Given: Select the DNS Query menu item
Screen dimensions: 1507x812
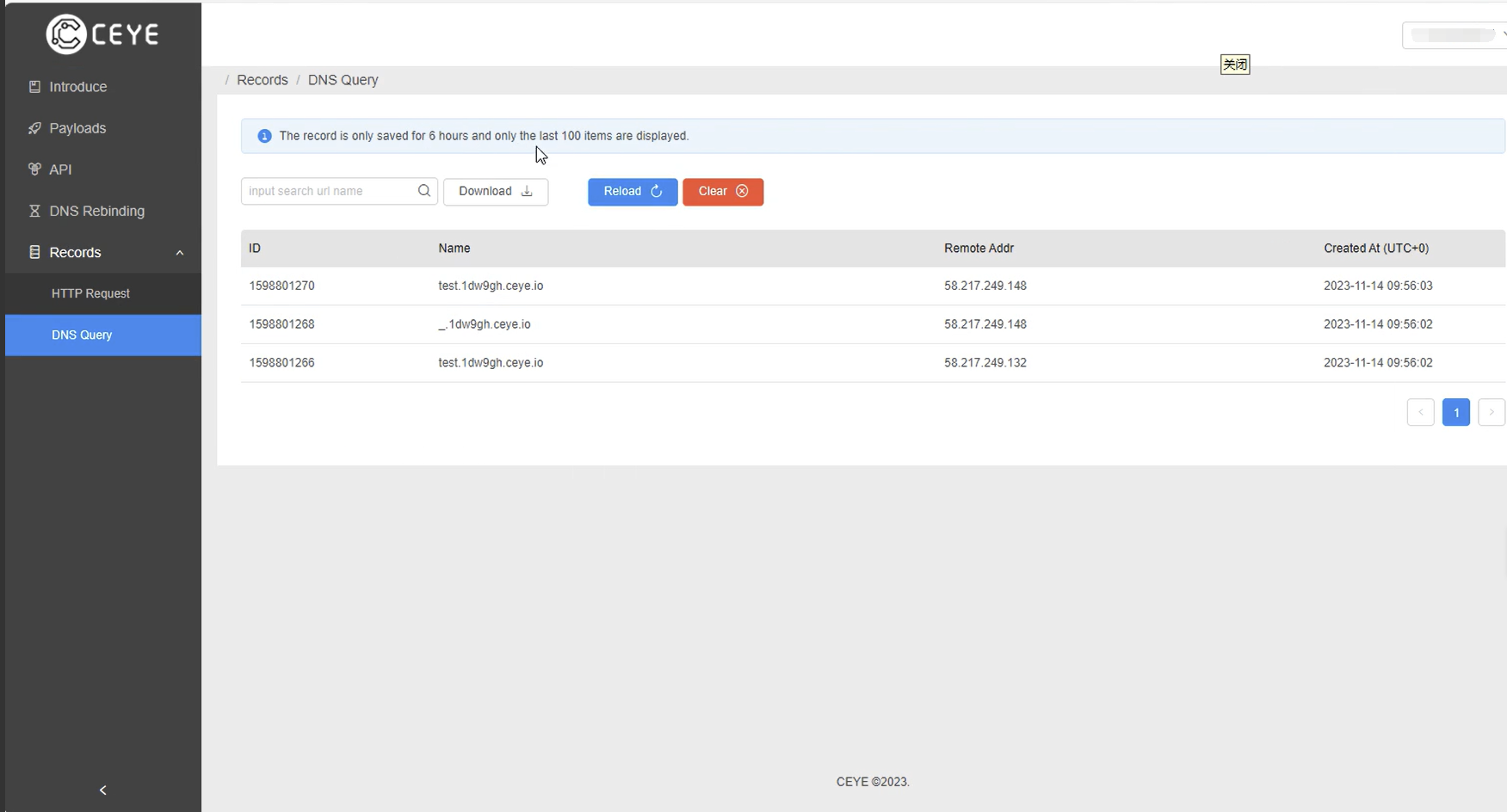Looking at the screenshot, I should (103, 335).
